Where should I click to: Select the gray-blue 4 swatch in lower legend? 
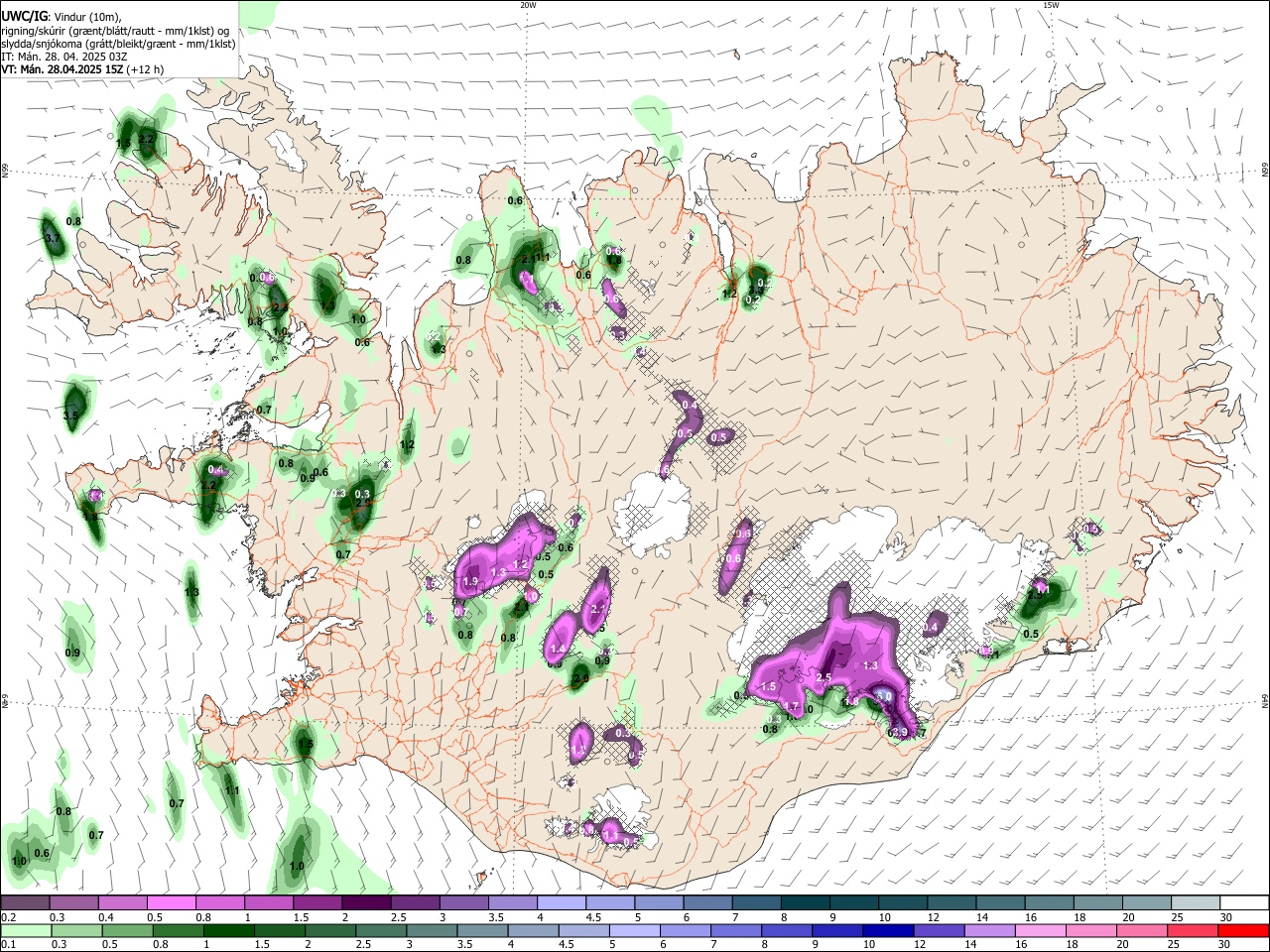click(x=533, y=930)
